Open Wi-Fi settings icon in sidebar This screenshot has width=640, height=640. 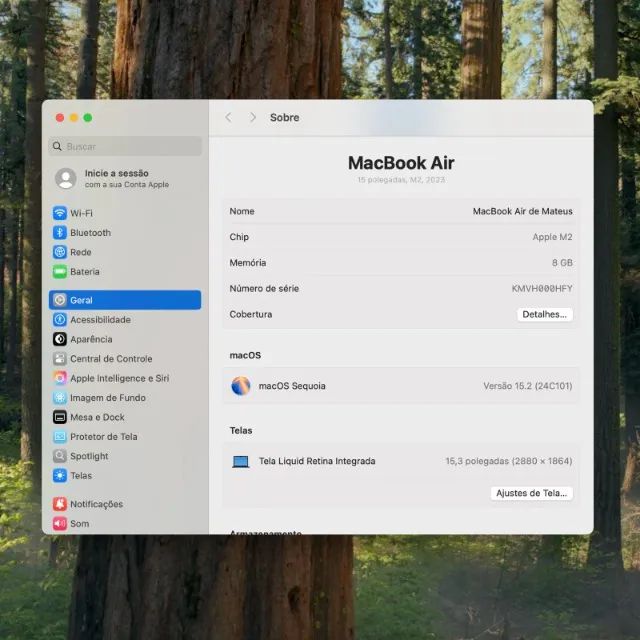pos(60,213)
